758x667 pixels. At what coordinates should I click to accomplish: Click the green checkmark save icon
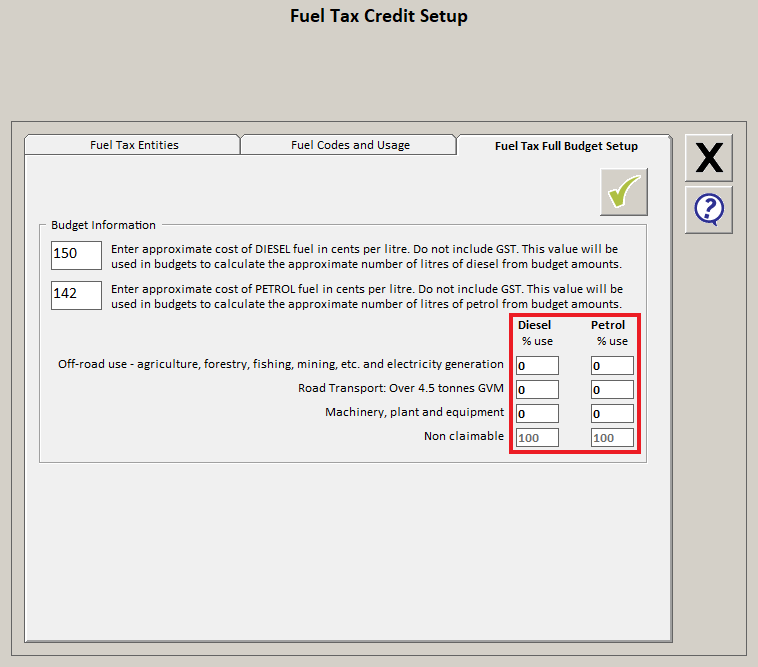click(x=624, y=192)
